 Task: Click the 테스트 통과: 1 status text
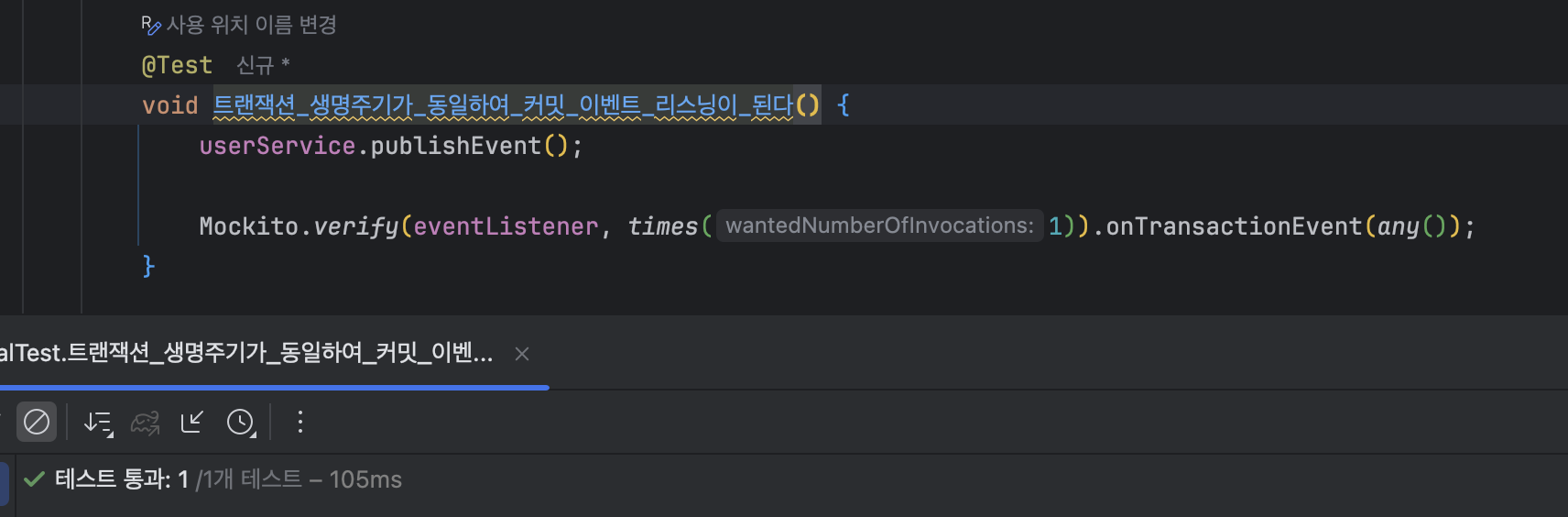[122, 479]
